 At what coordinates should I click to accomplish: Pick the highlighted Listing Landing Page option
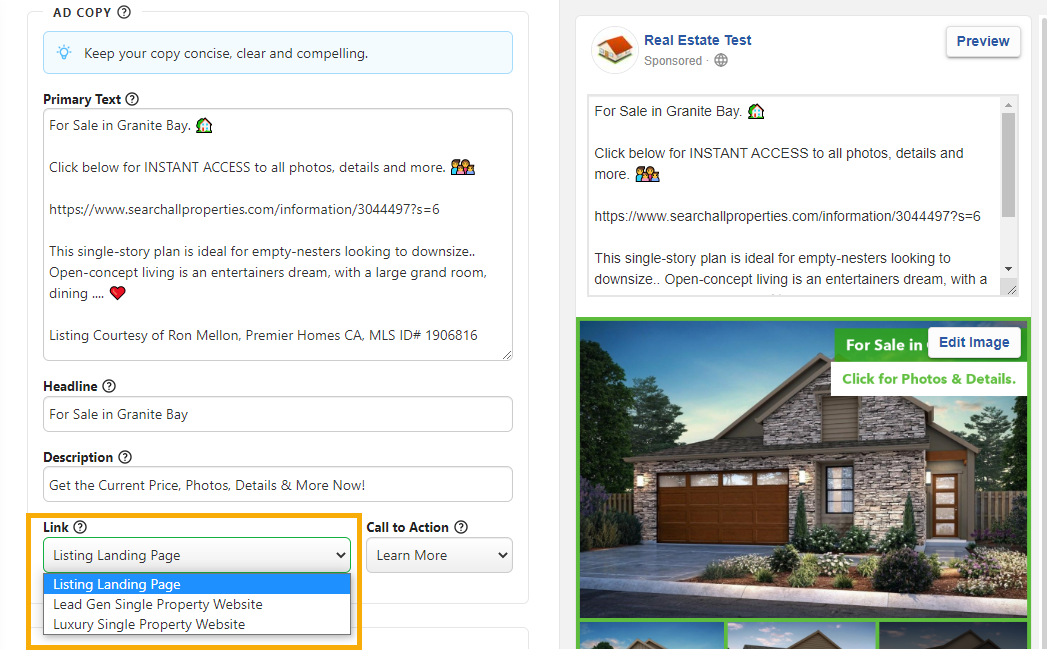117,584
